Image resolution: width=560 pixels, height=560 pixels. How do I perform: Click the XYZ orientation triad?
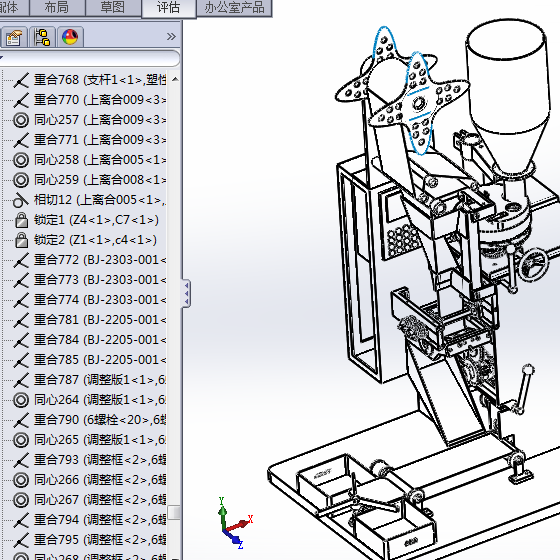click(x=234, y=522)
